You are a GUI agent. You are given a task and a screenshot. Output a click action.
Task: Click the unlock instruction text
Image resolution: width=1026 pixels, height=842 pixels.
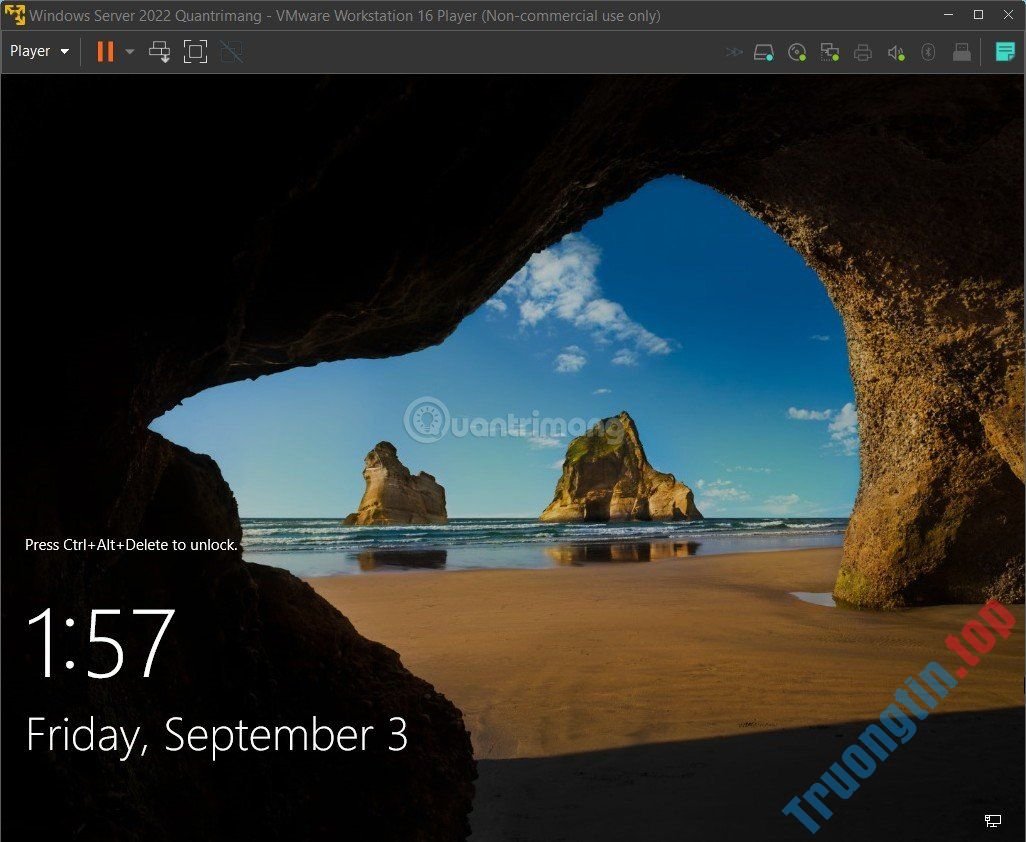click(131, 544)
